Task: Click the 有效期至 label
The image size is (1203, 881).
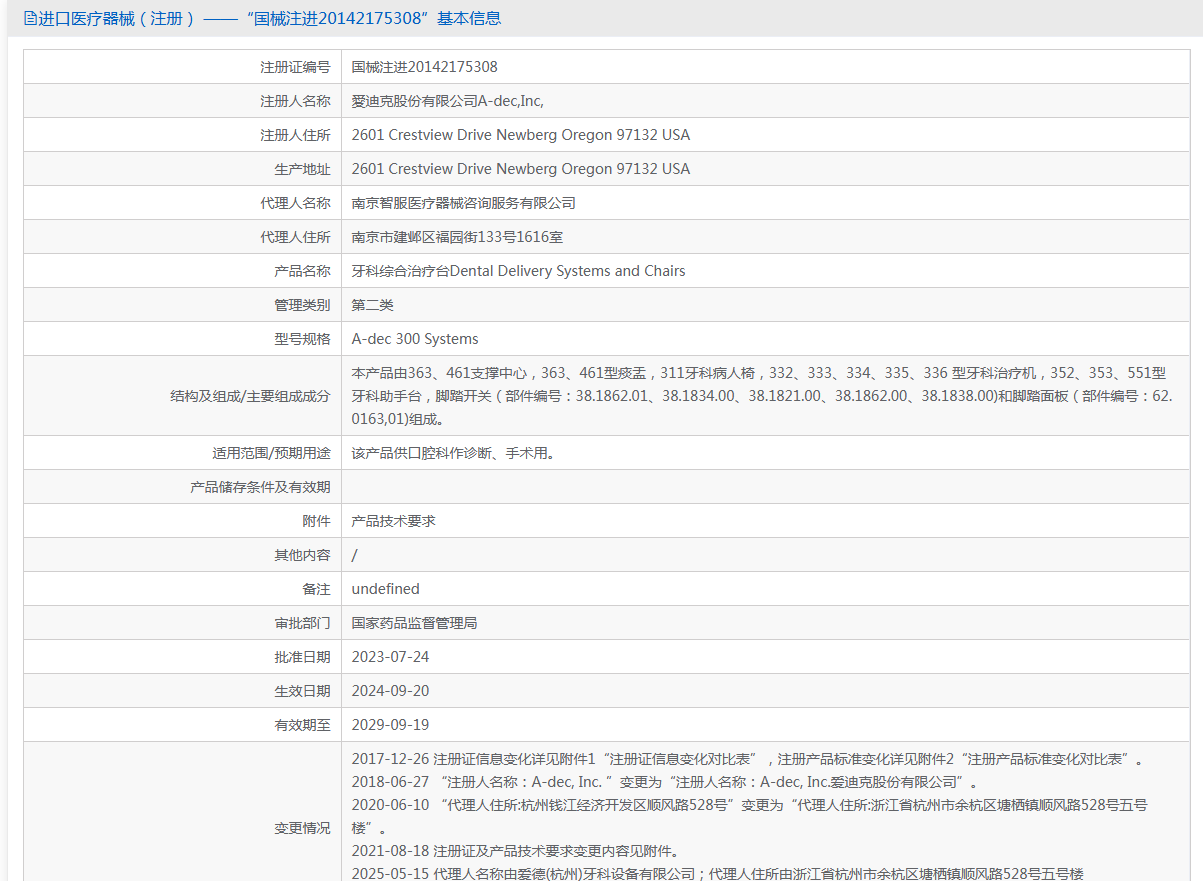Action: pos(302,725)
